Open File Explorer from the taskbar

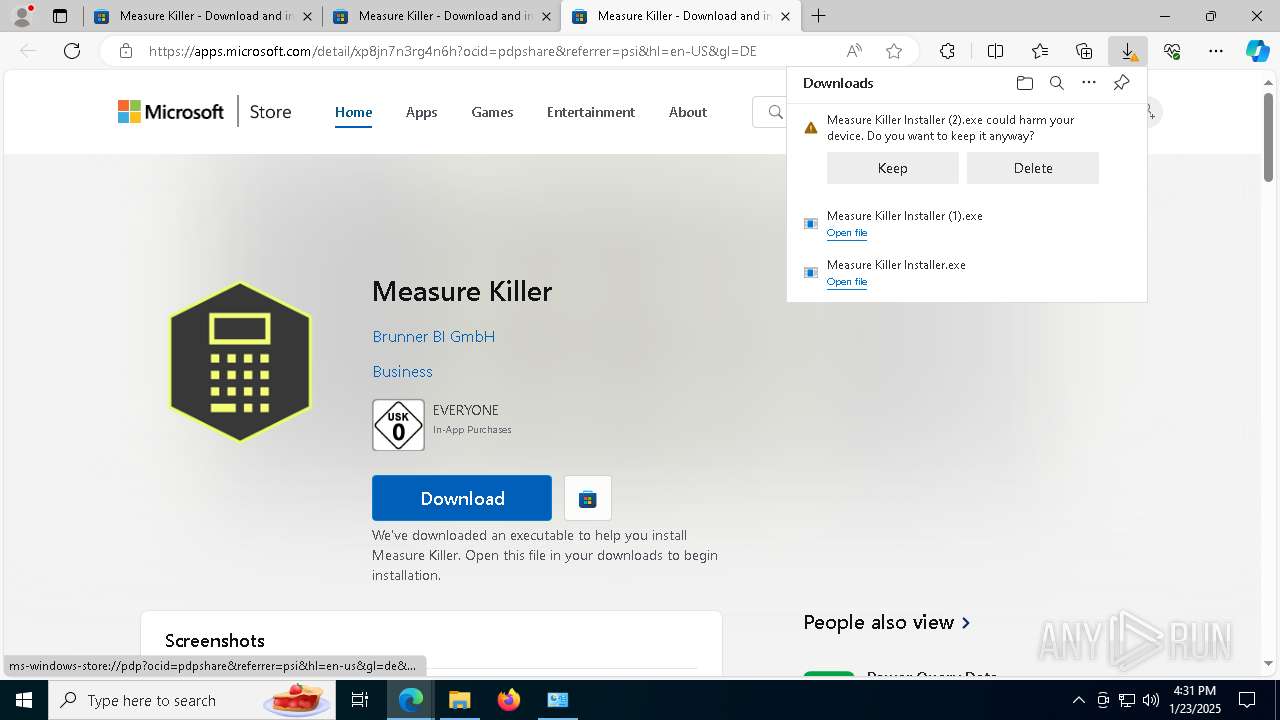click(x=459, y=700)
